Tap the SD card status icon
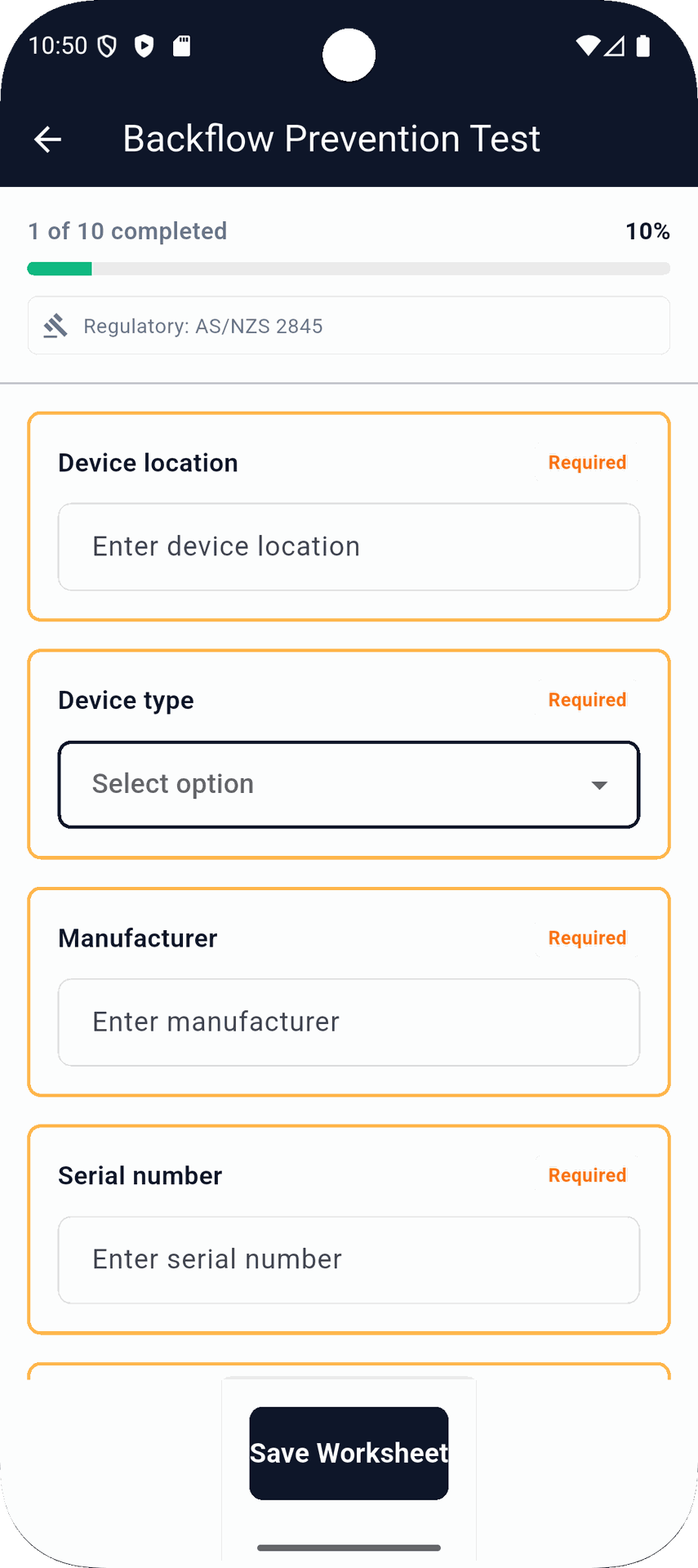This screenshot has width=698, height=1568. pos(182,46)
